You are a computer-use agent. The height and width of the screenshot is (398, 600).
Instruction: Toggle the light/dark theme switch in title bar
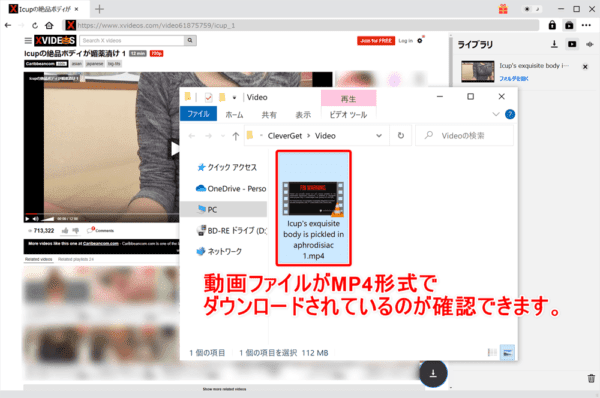pos(532,9)
